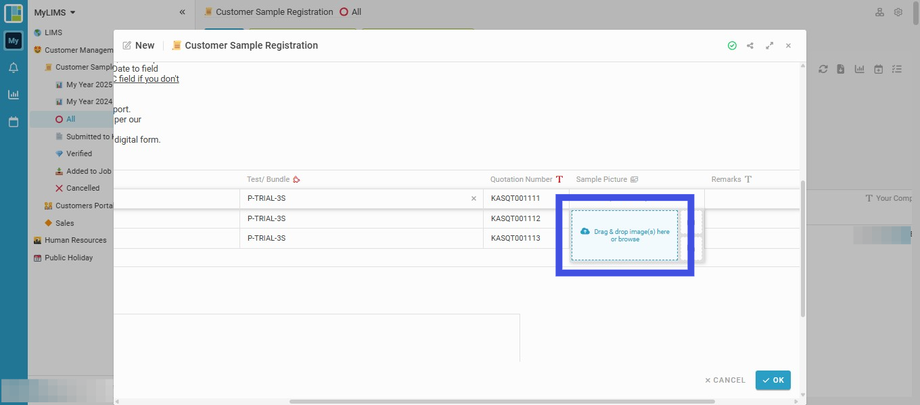Select LIMS in the navigation tree
The width and height of the screenshot is (920, 405).
(53, 32)
